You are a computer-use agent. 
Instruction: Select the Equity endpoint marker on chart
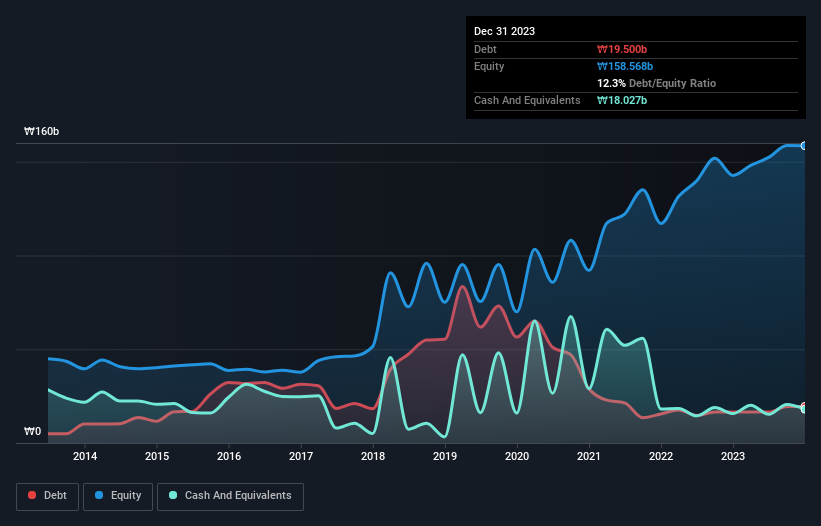tap(804, 146)
